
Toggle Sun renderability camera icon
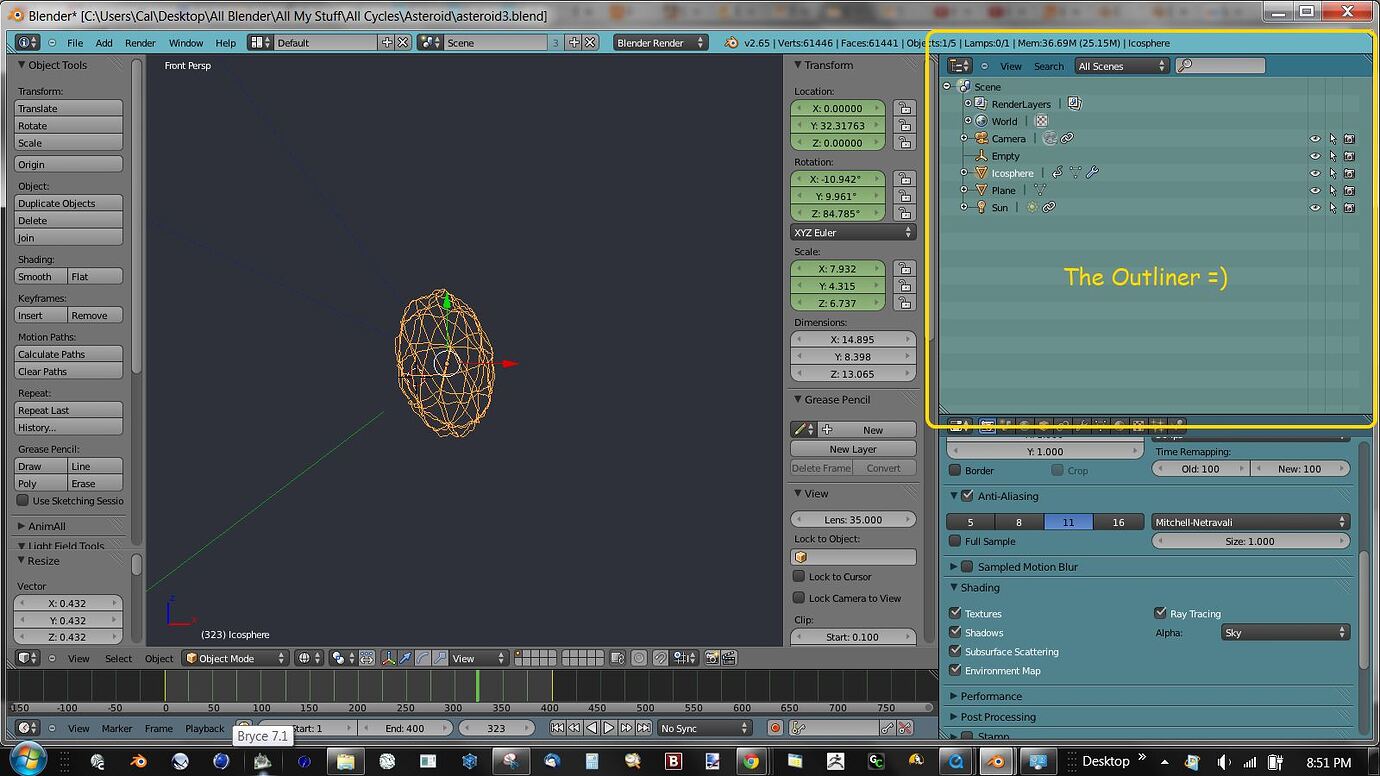point(1349,208)
